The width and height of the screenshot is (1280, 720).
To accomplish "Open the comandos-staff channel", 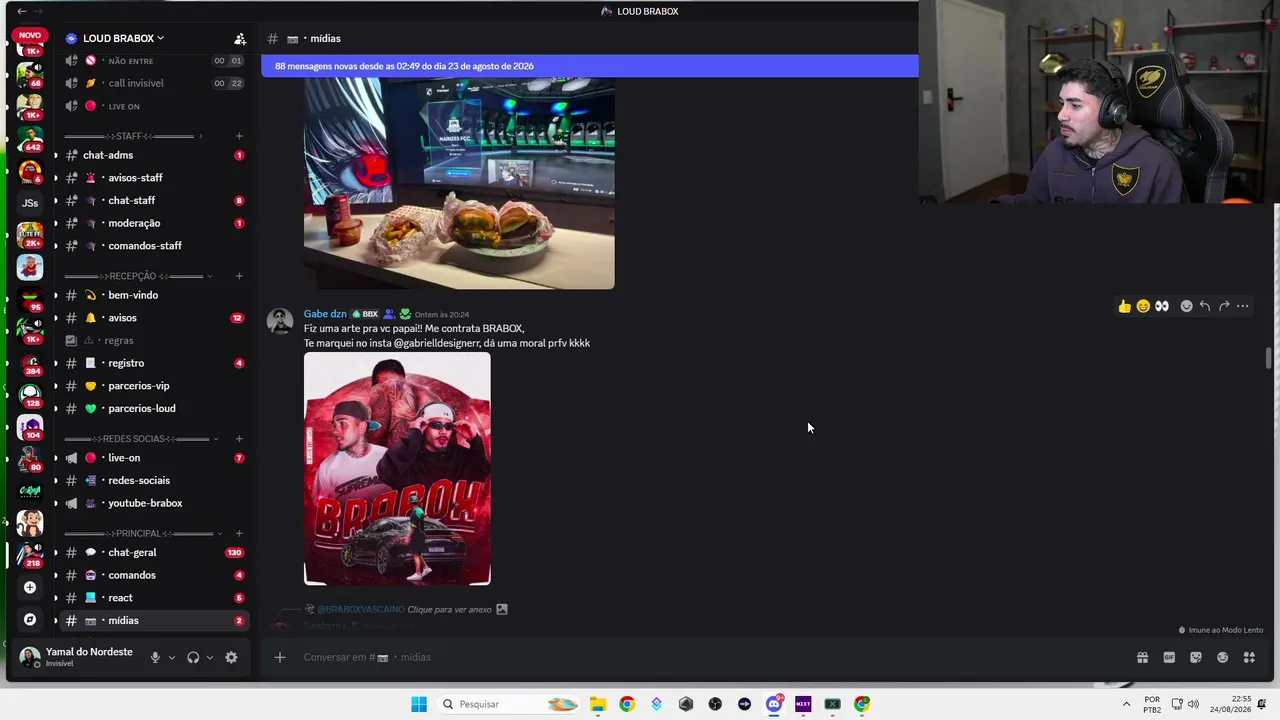I will (x=154, y=246).
